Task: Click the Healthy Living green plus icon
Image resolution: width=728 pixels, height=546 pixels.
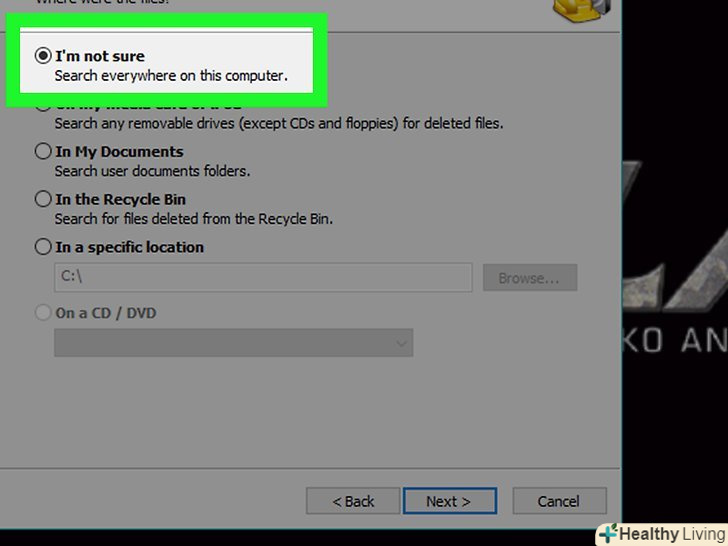Action: coord(608,533)
